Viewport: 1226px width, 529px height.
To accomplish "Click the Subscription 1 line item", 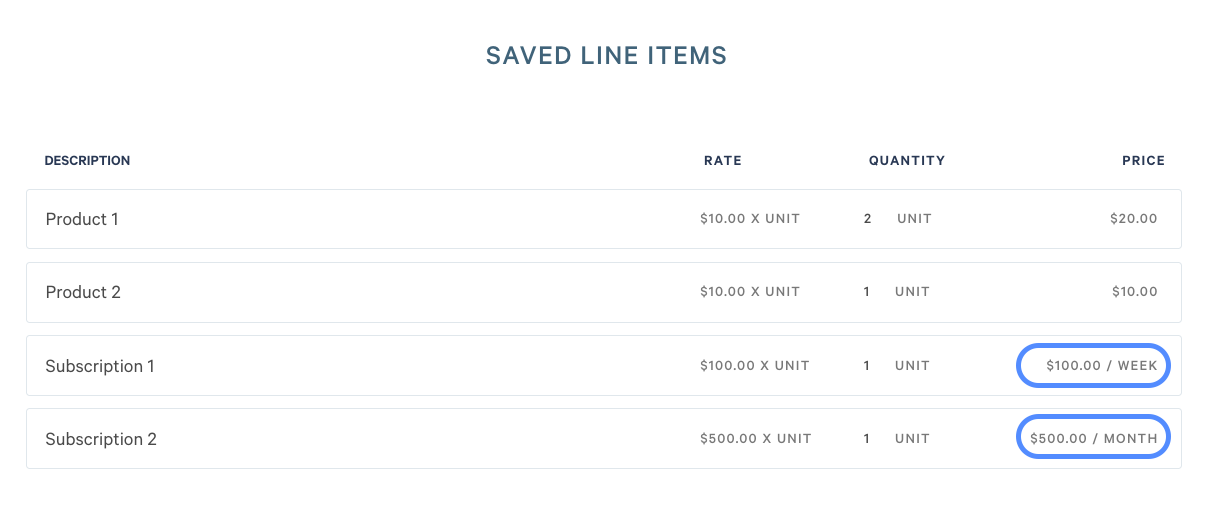I will (604, 365).
